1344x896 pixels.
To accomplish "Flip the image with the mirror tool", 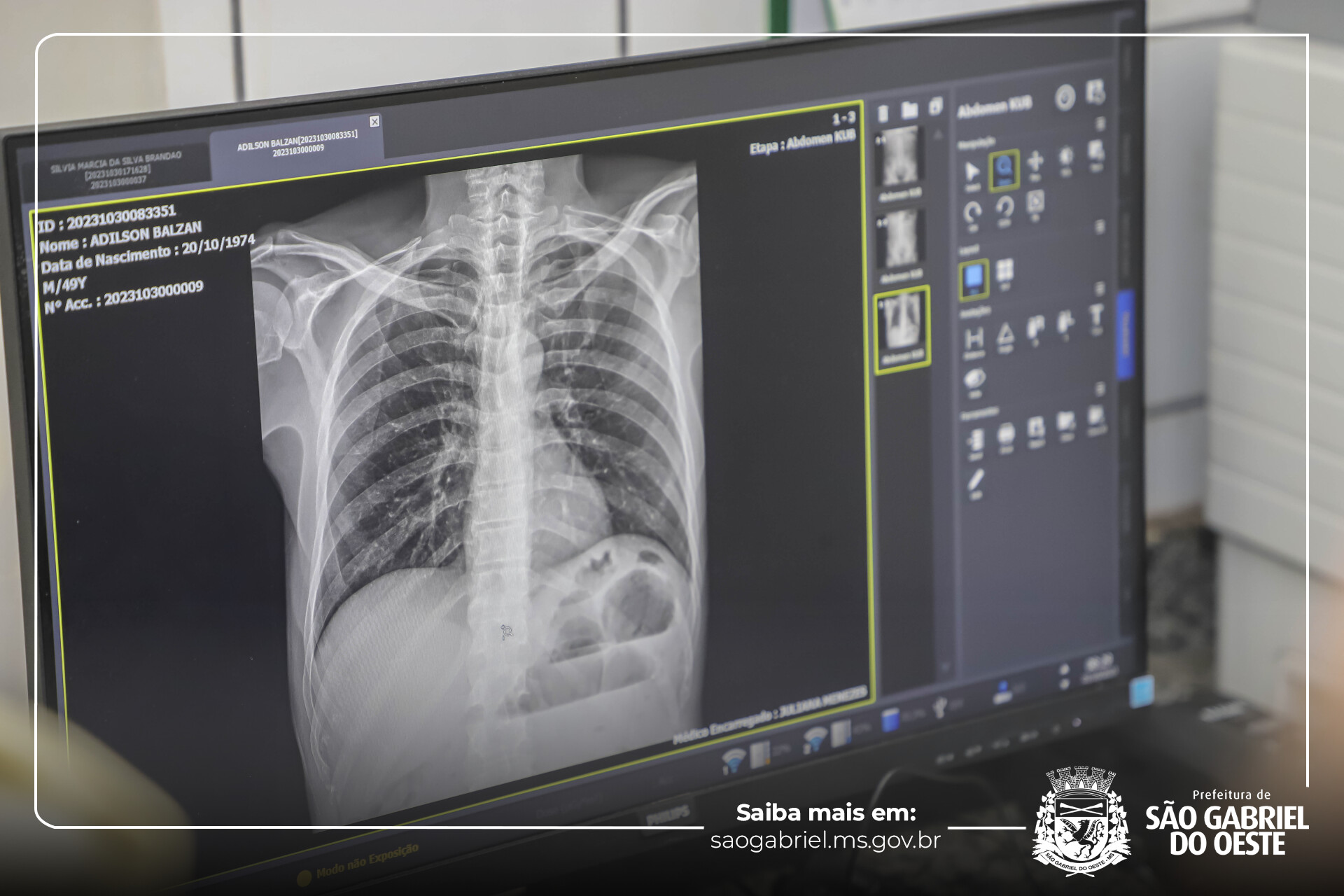I will [x=1035, y=205].
